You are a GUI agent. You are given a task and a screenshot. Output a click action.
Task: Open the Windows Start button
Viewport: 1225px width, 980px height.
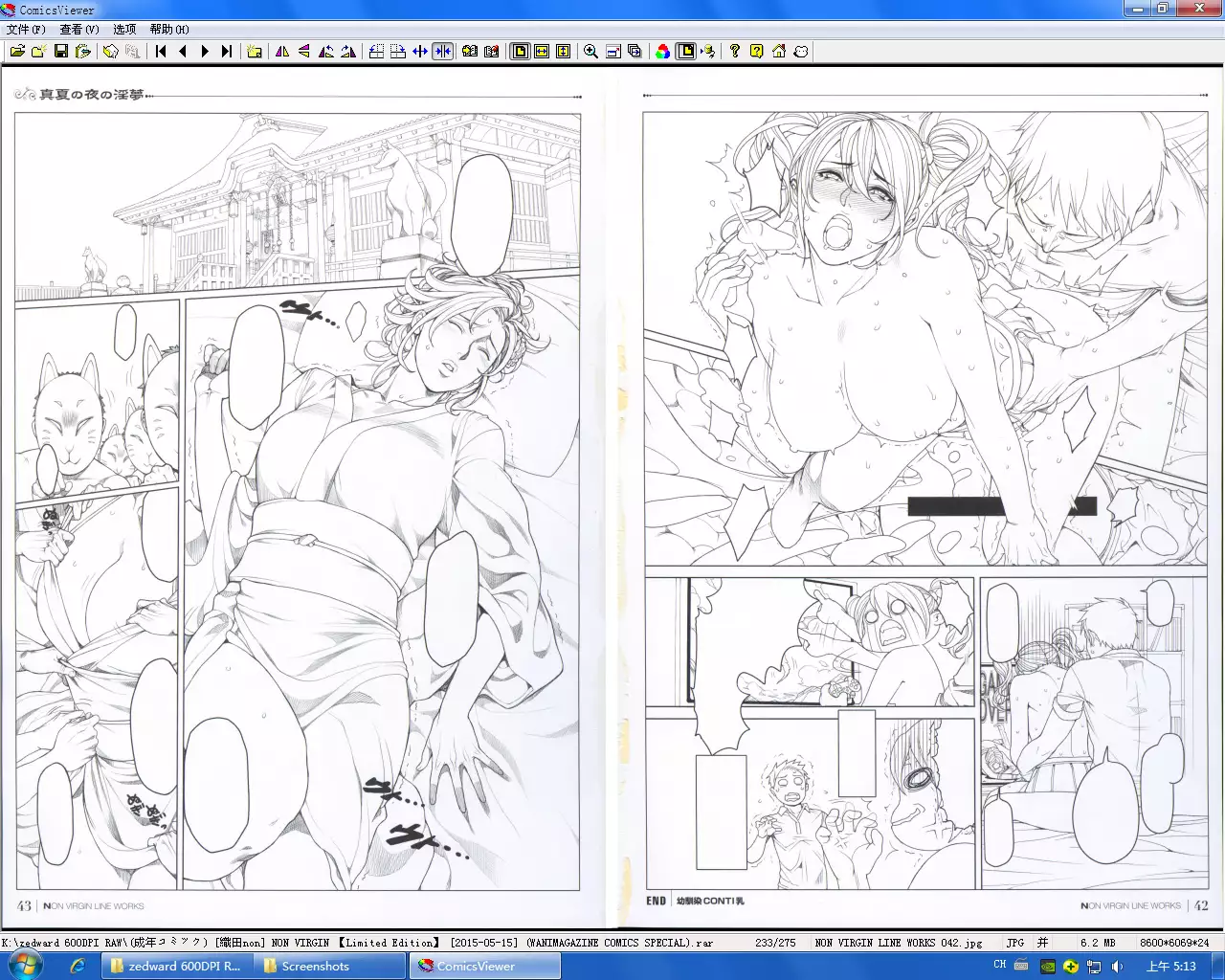[26, 966]
